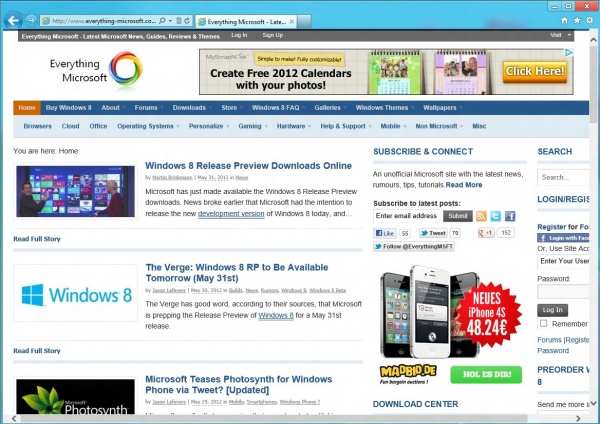The height and width of the screenshot is (424, 600).
Task: Click the development version inline link
Action: [x=231, y=214]
